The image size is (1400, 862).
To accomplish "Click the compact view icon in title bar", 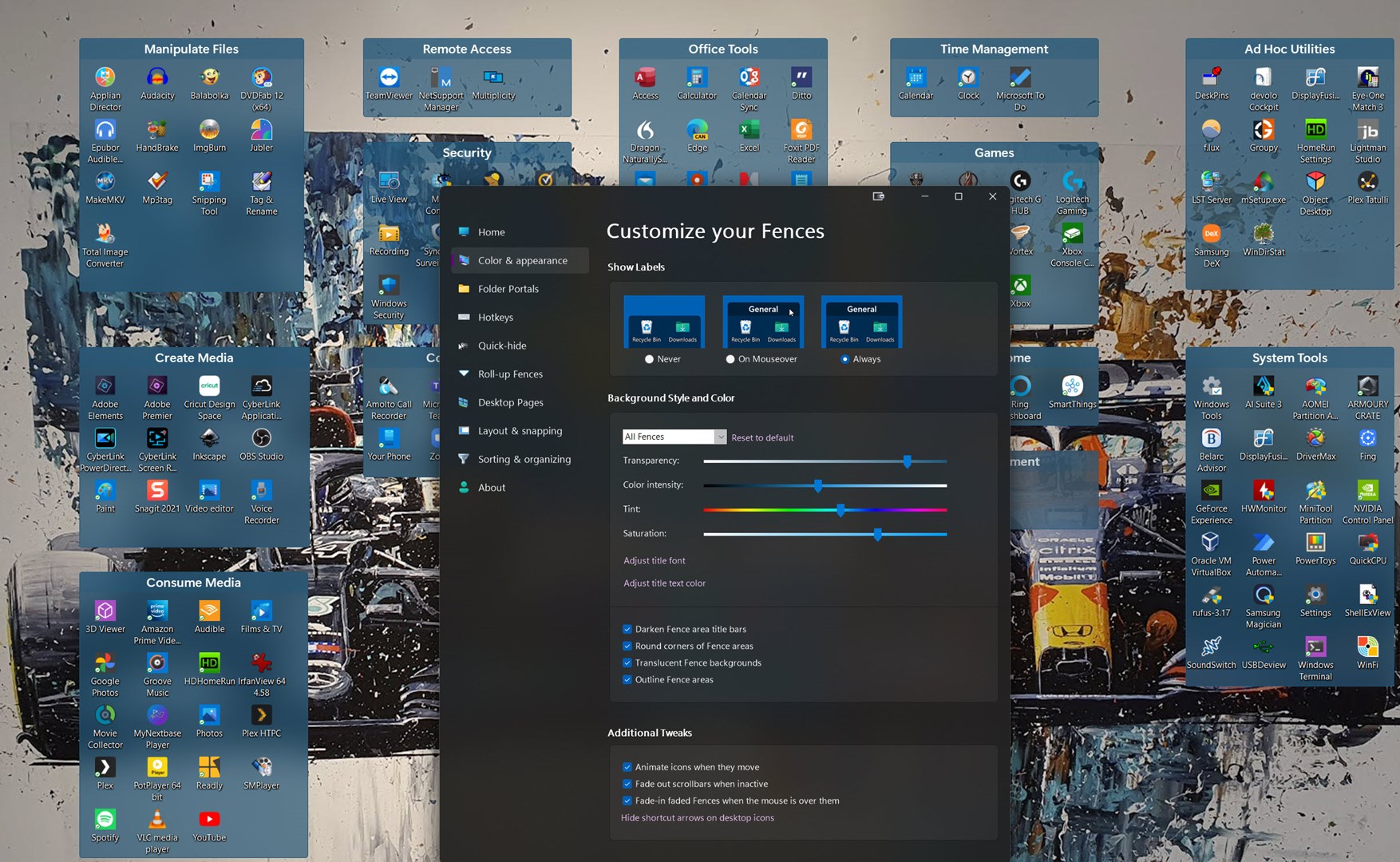I will [879, 196].
